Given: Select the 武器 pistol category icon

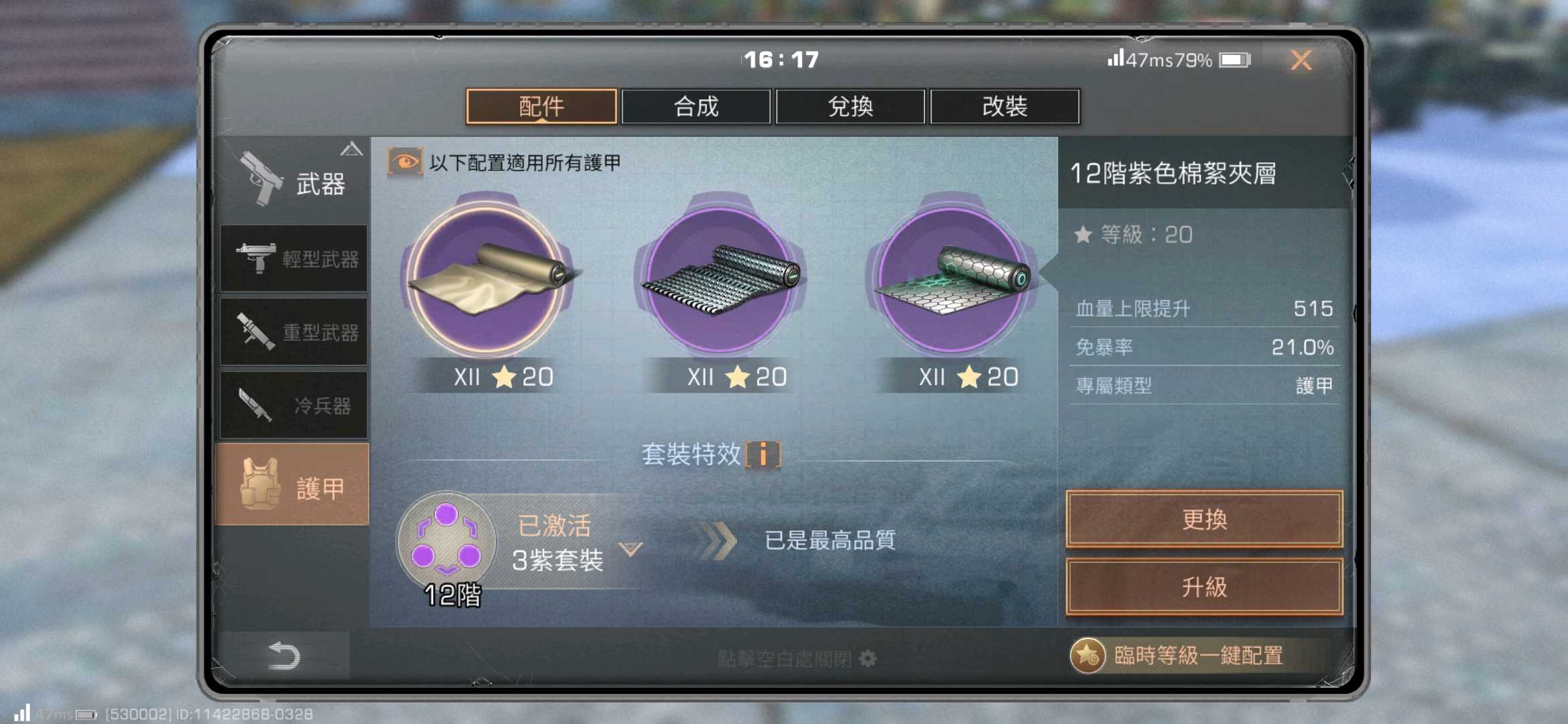Looking at the screenshot, I should click(x=262, y=178).
